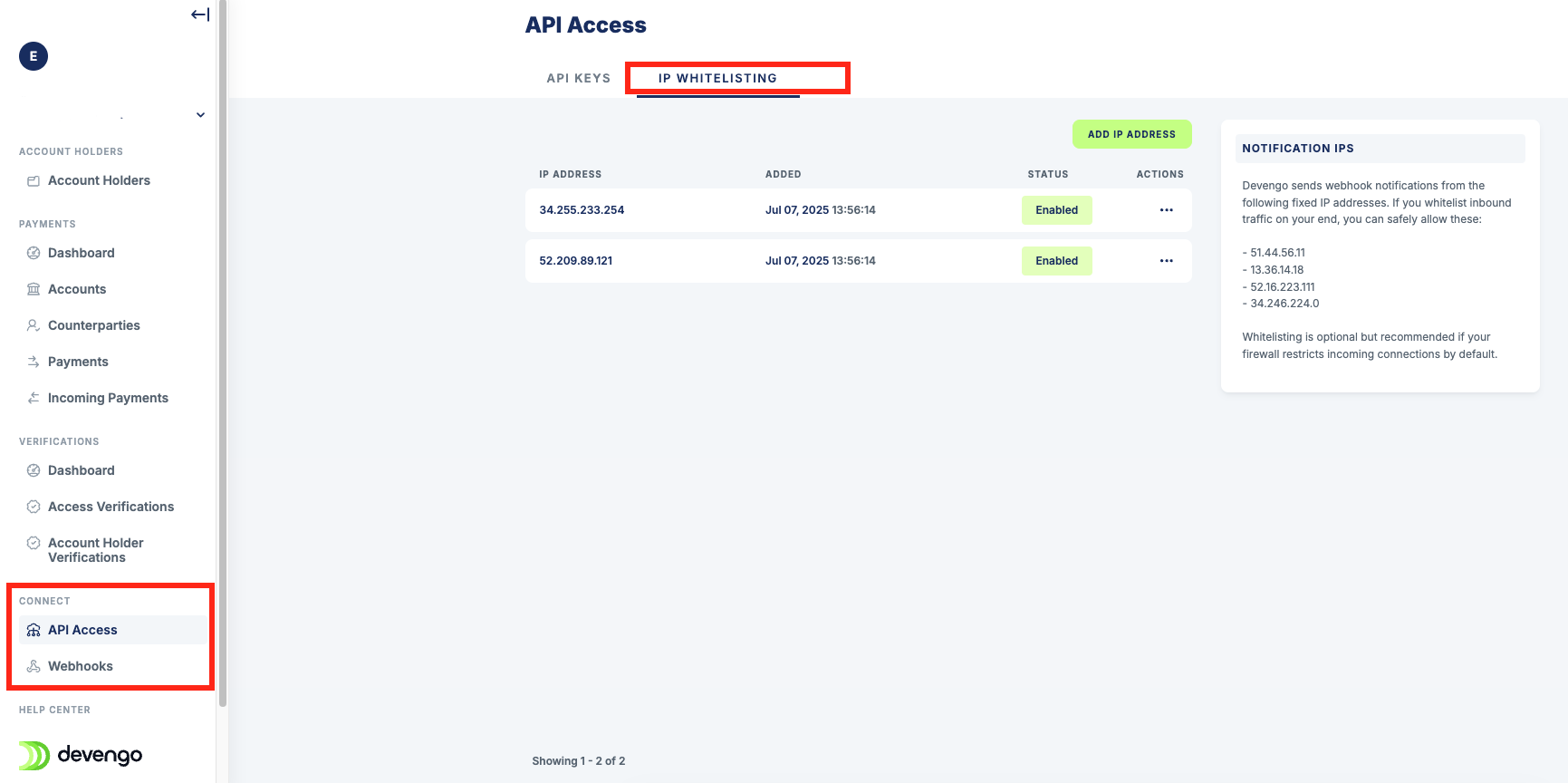Click the Webhooks icon
The image size is (1568, 783).
[34, 666]
